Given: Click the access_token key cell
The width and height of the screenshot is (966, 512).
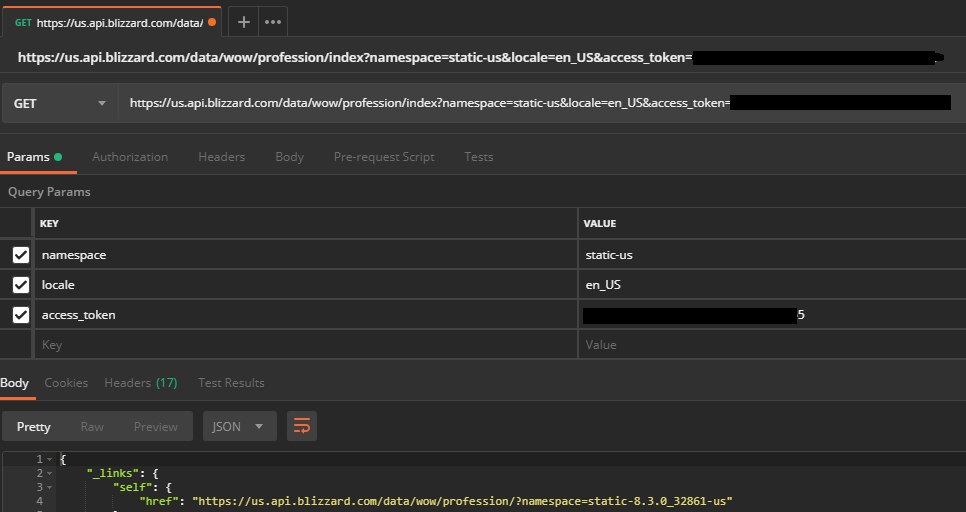Looking at the screenshot, I should [306, 315].
